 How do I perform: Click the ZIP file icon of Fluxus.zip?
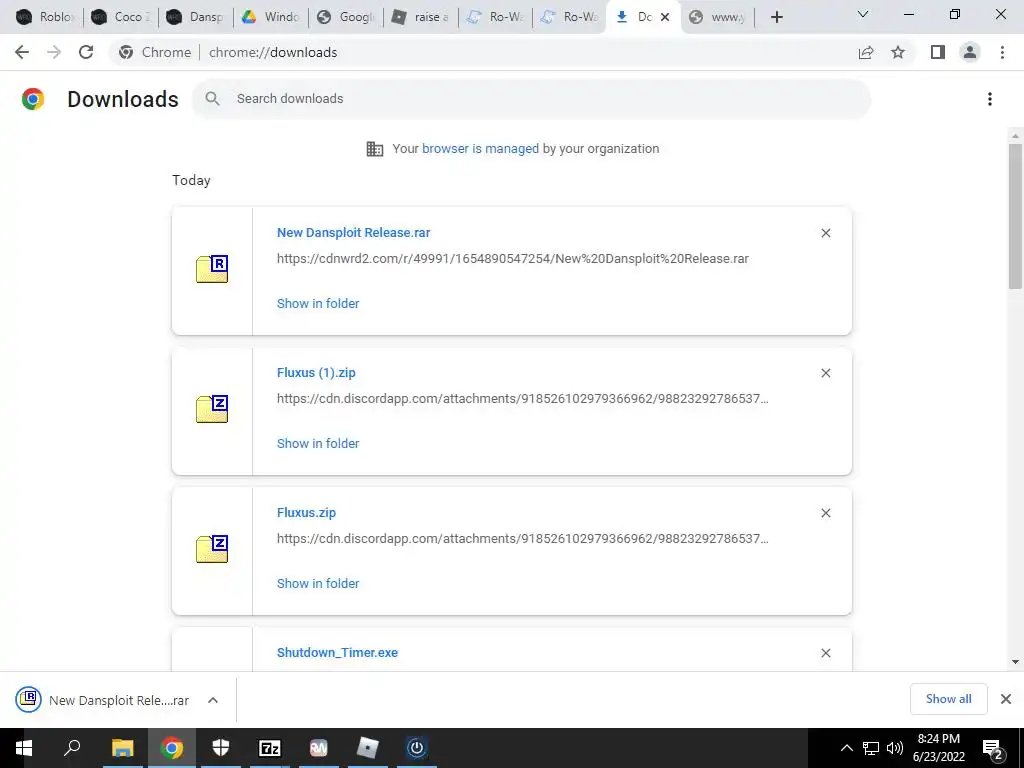point(212,549)
